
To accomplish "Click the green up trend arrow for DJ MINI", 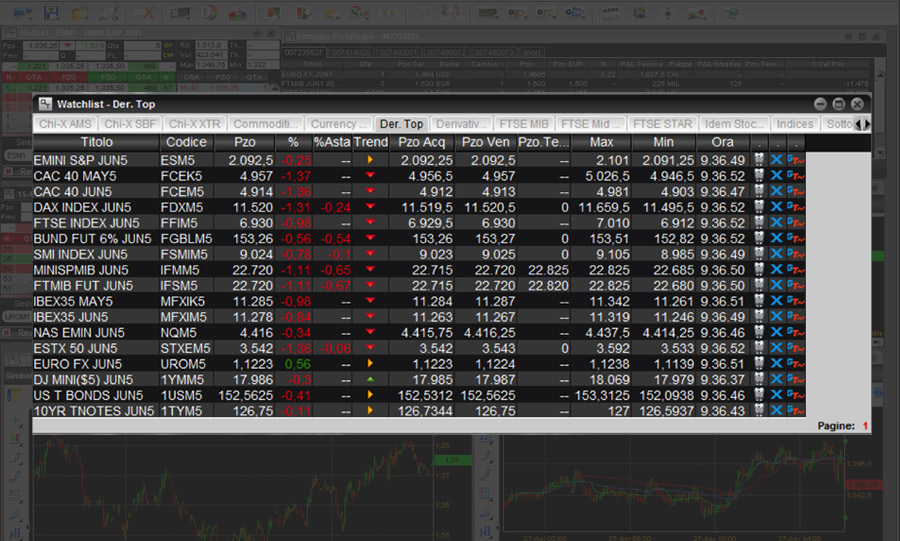I will coord(370,379).
